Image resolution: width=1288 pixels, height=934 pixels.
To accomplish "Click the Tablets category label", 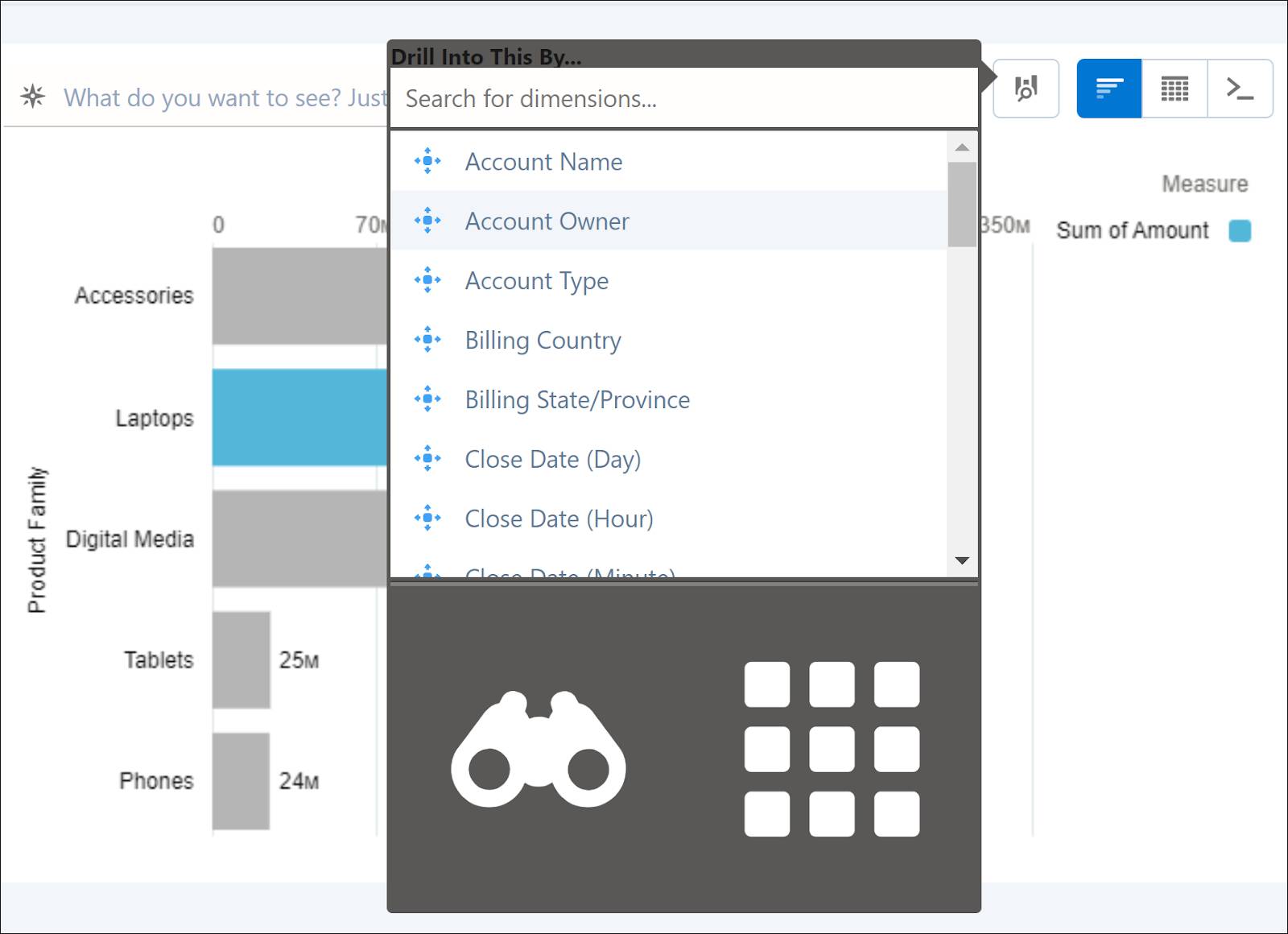I will [159, 659].
